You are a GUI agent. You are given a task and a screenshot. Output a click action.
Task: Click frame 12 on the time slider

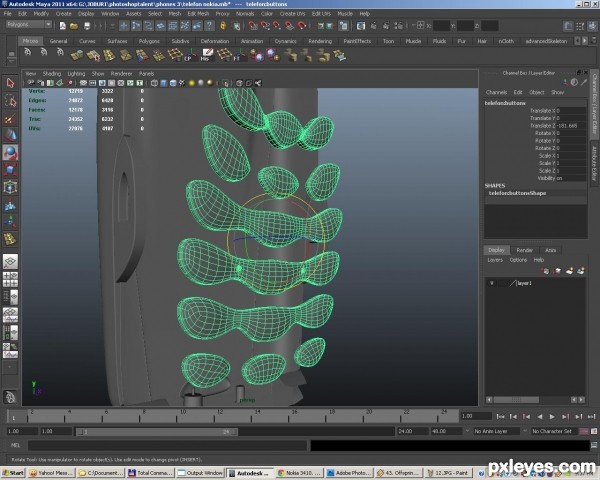(220, 416)
